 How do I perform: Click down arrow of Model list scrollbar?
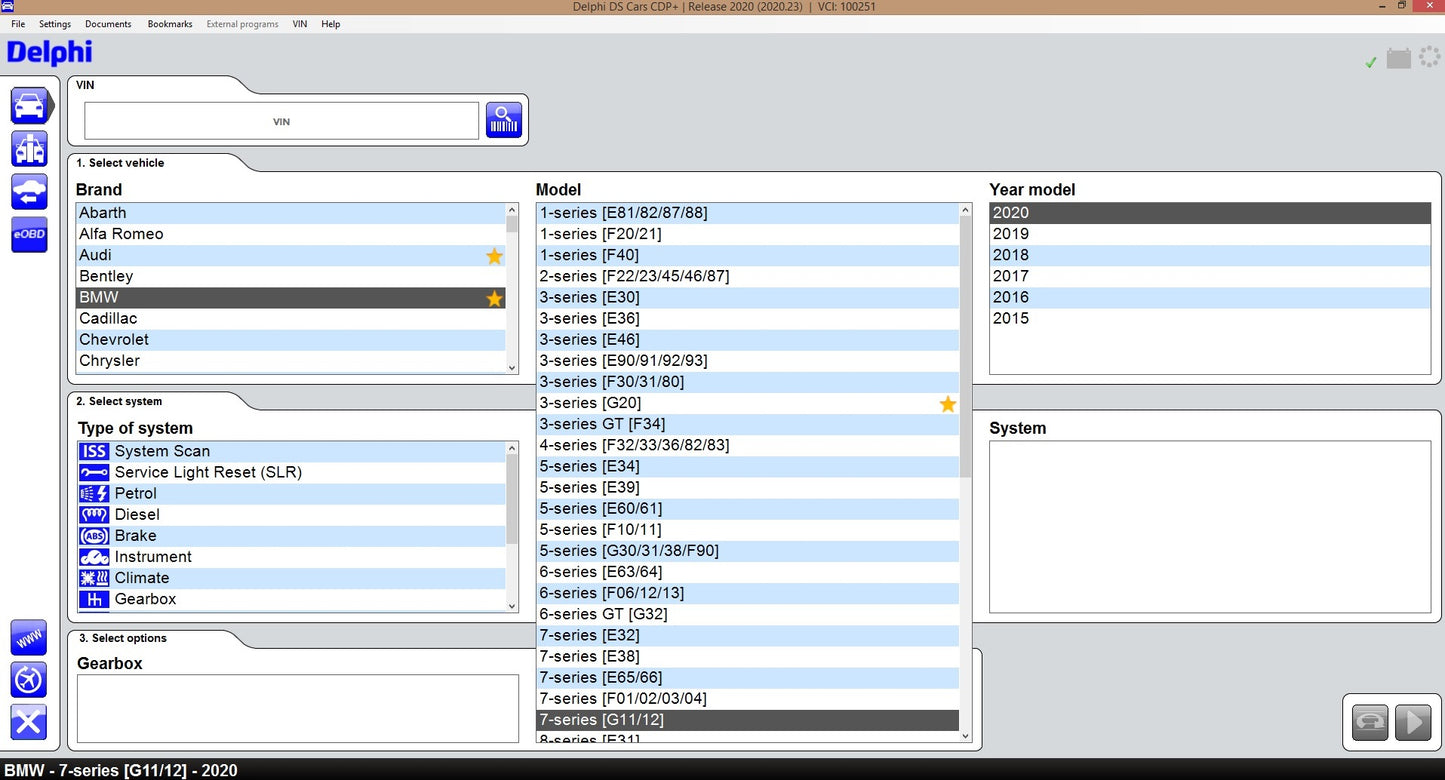[x=965, y=736]
